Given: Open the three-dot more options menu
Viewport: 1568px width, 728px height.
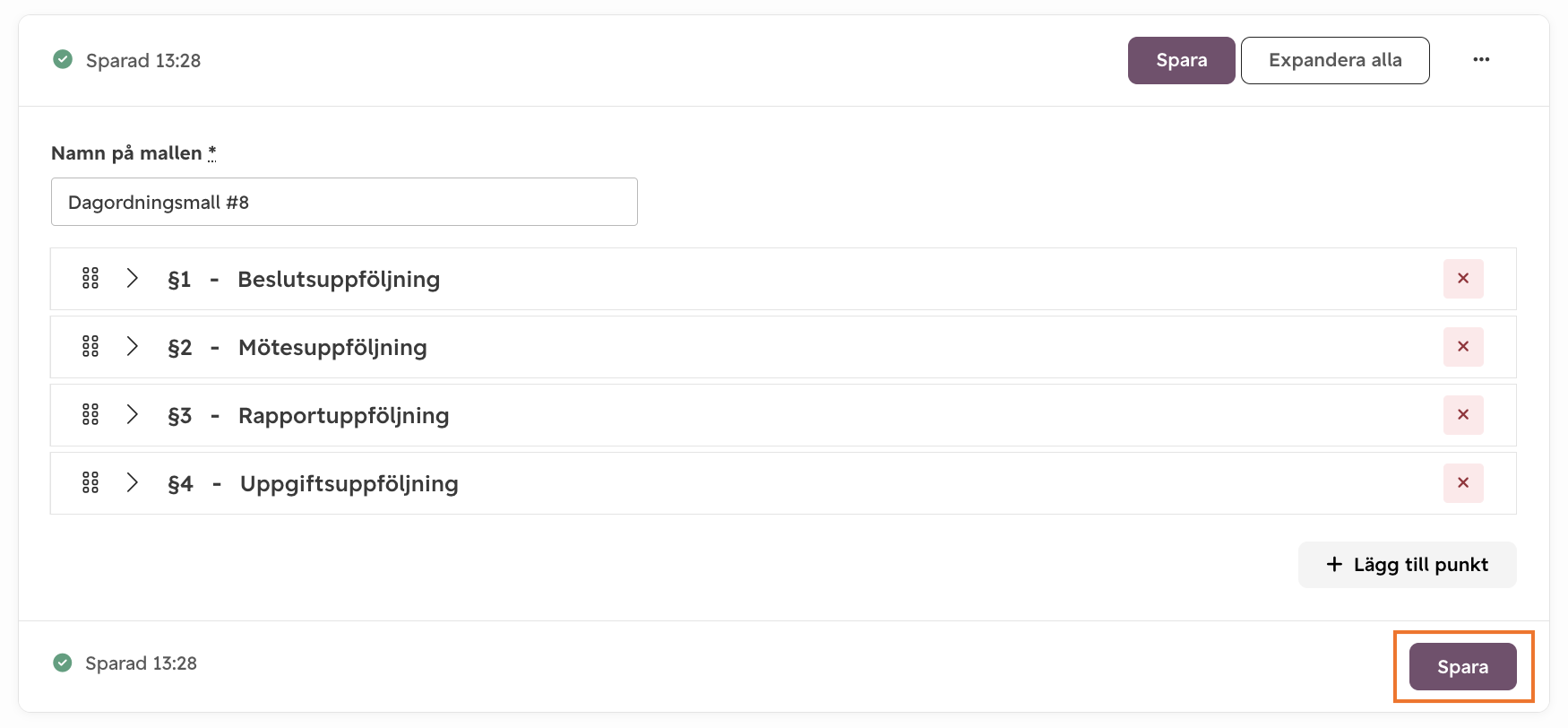Looking at the screenshot, I should (1481, 59).
